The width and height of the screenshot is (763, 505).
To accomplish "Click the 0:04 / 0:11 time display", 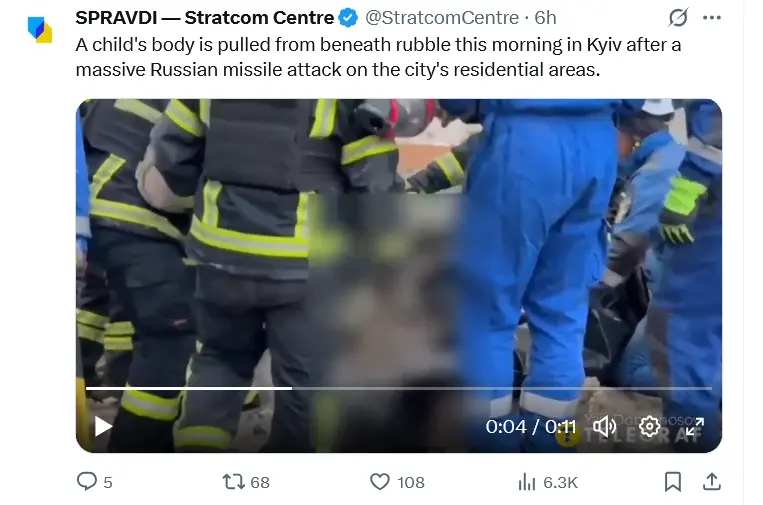I will coord(531,427).
